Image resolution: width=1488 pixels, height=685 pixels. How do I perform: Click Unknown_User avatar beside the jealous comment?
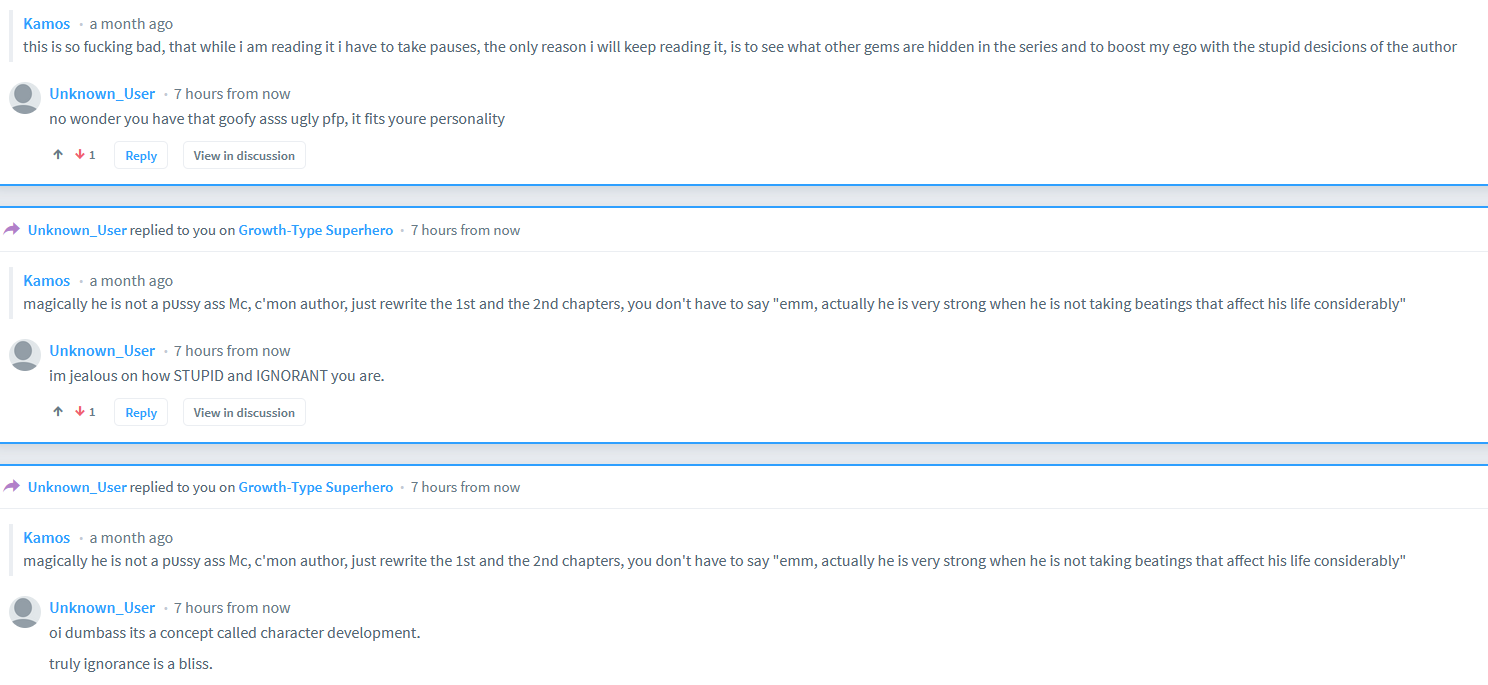pos(25,355)
